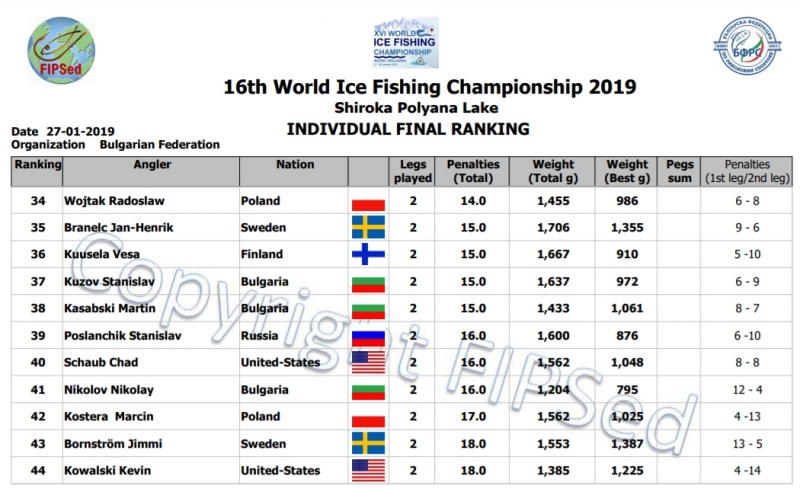Click the United-States flag beside Kowalski Kevin
This screenshot has width=800, height=495.
368,471
